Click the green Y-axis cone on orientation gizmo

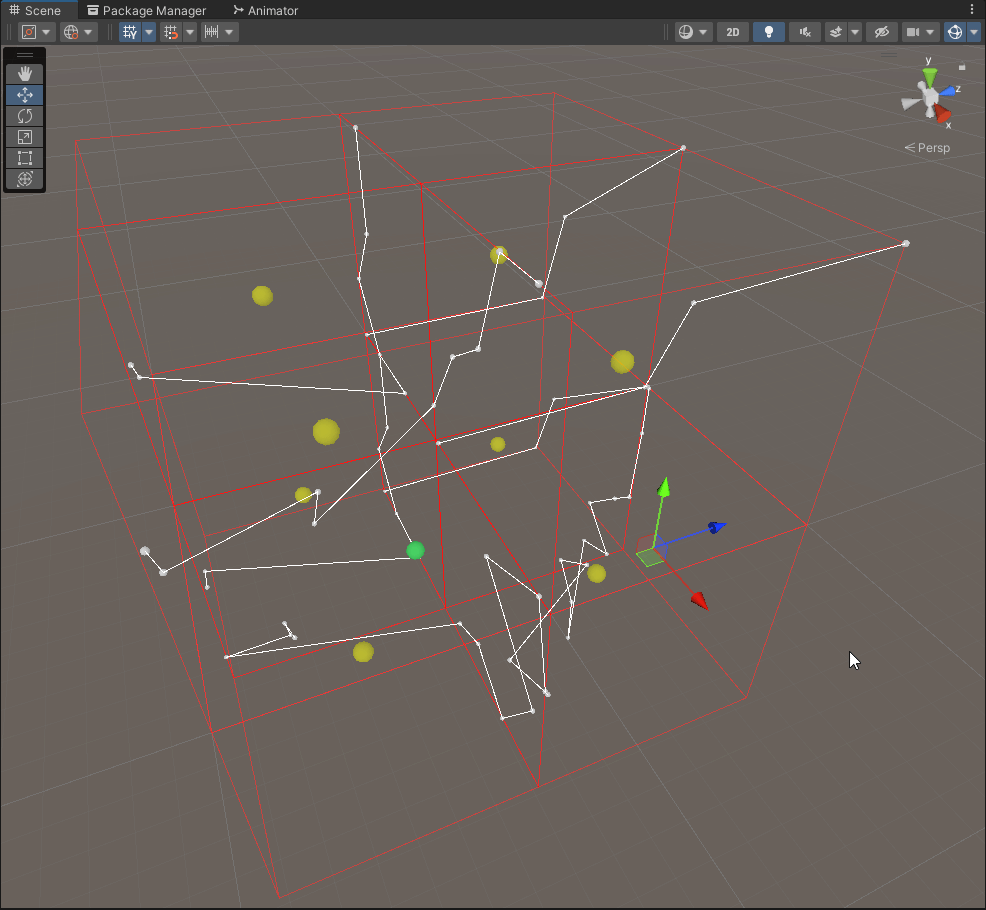click(x=930, y=77)
